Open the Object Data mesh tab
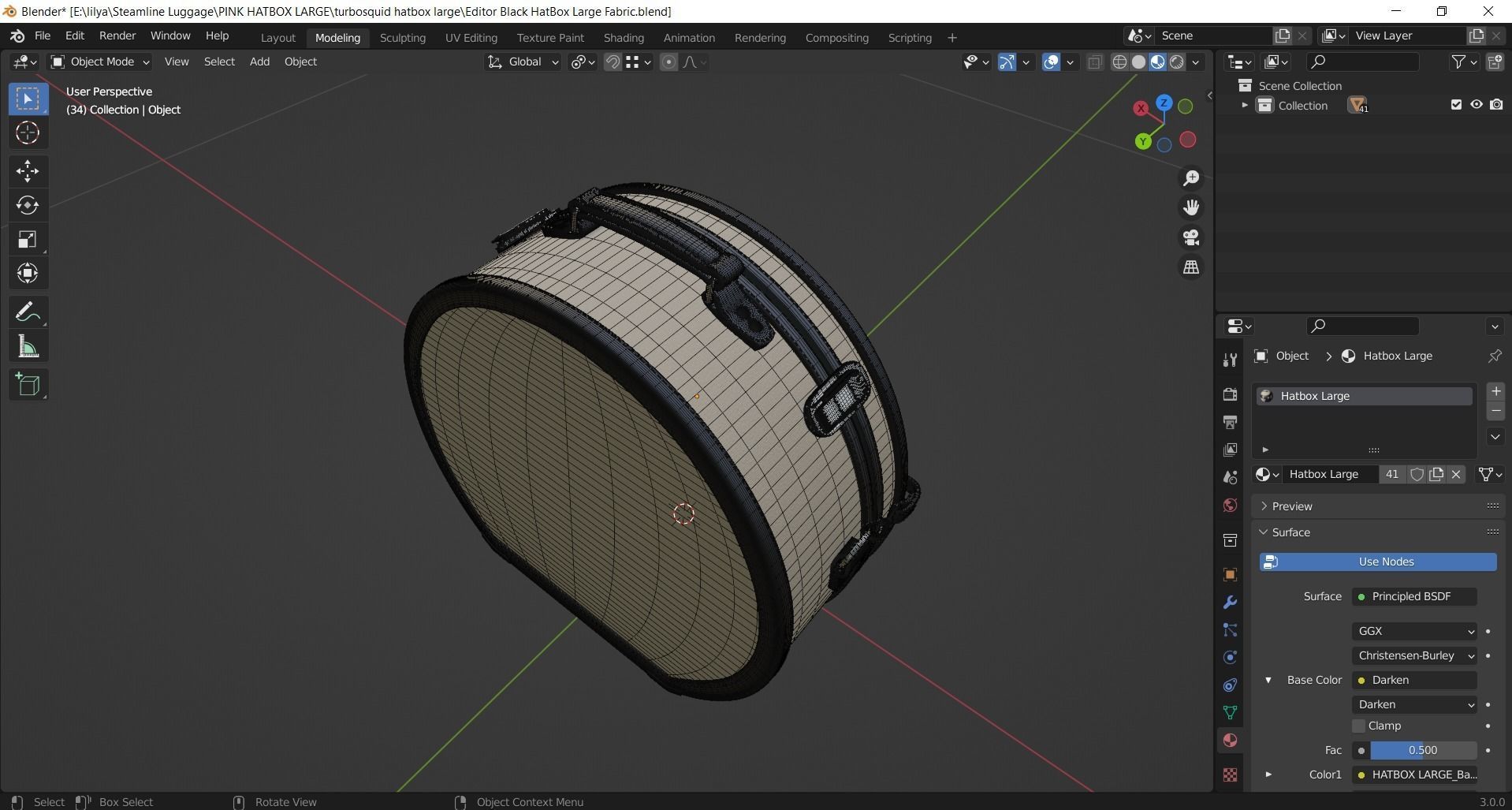 (x=1230, y=712)
